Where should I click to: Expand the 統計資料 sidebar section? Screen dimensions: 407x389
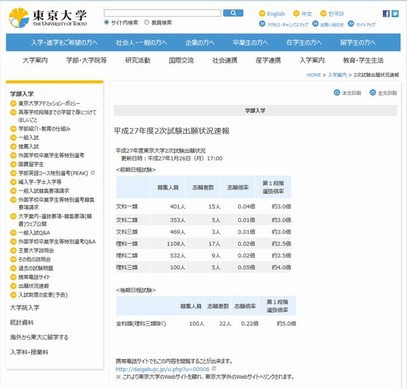(x=22, y=322)
